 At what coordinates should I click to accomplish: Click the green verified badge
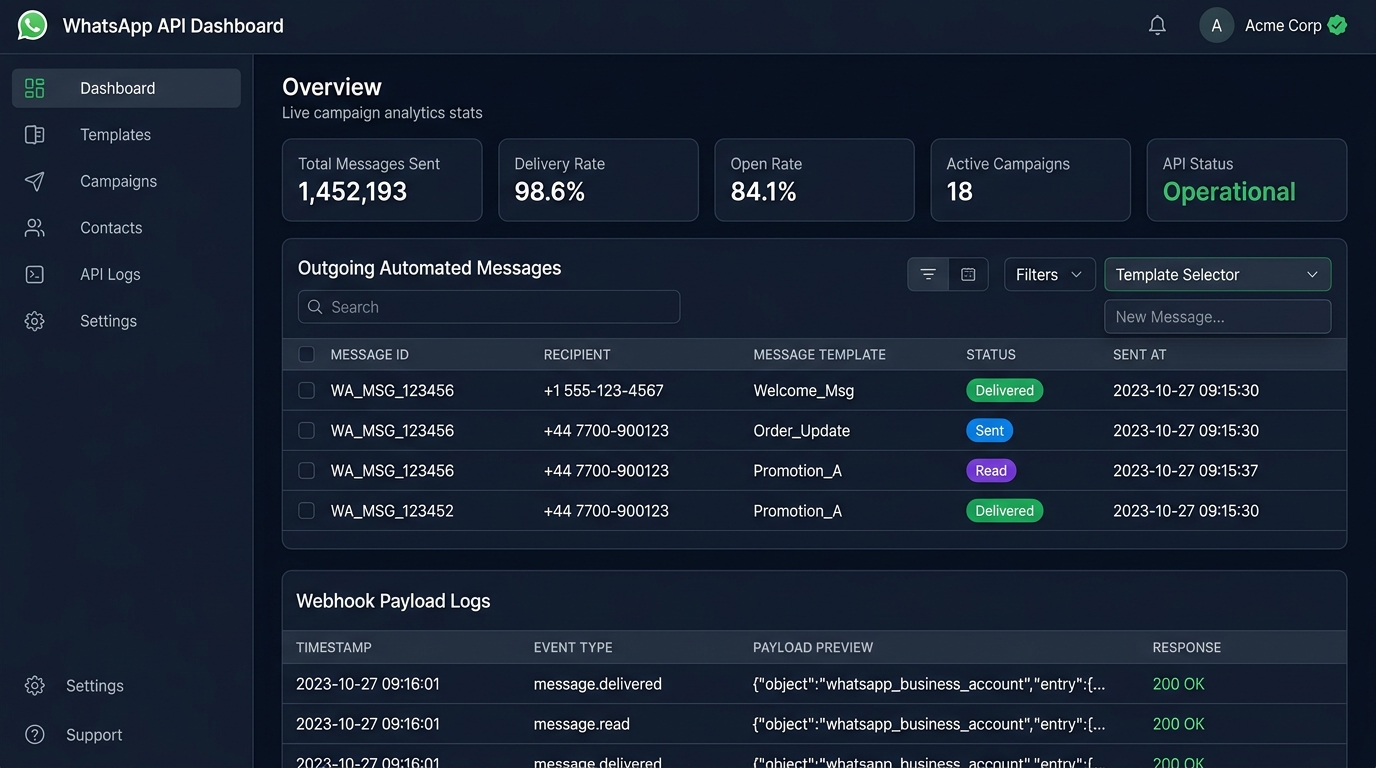tap(1337, 25)
